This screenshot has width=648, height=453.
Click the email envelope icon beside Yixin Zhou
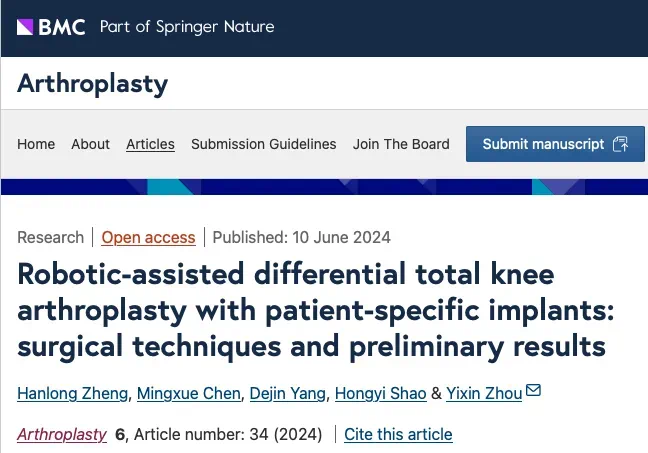533,391
